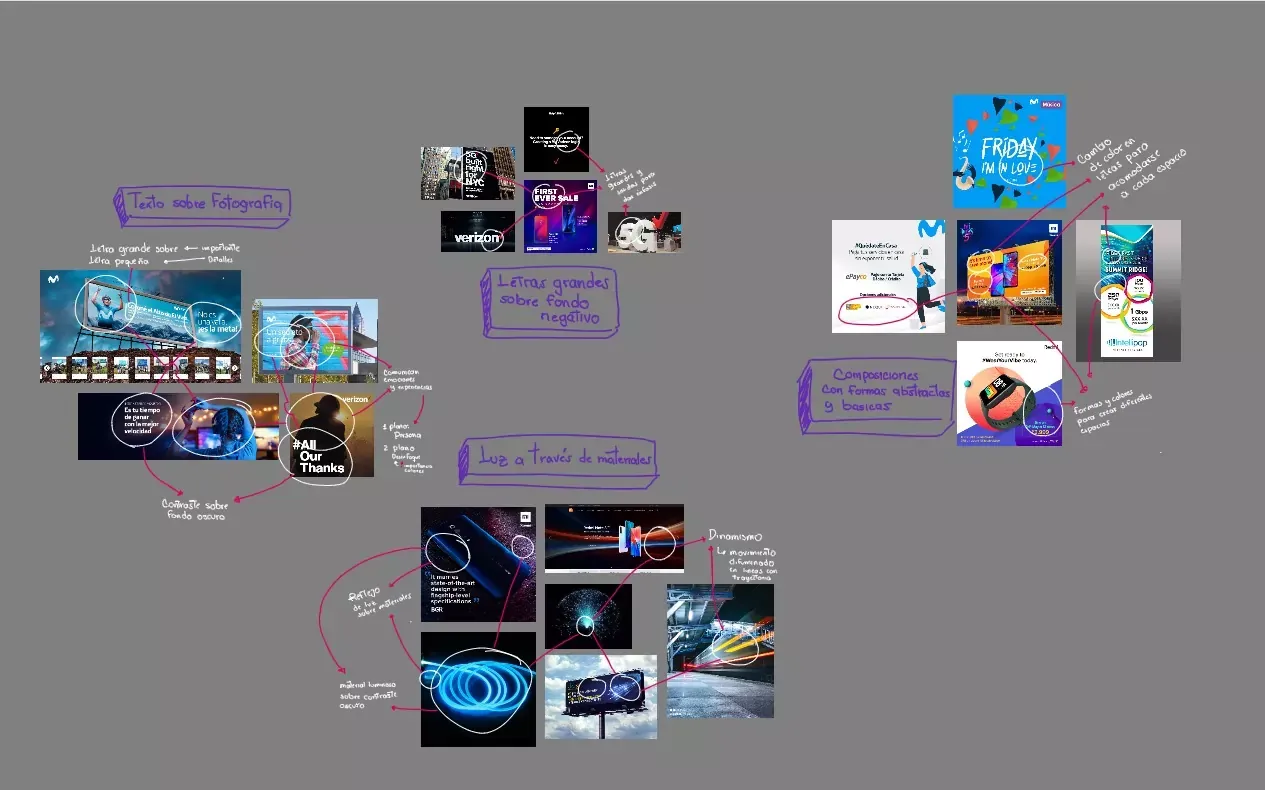The width and height of the screenshot is (1265, 790).
Task: Click the website screenshot with orange light streaks
Action: coord(614,538)
